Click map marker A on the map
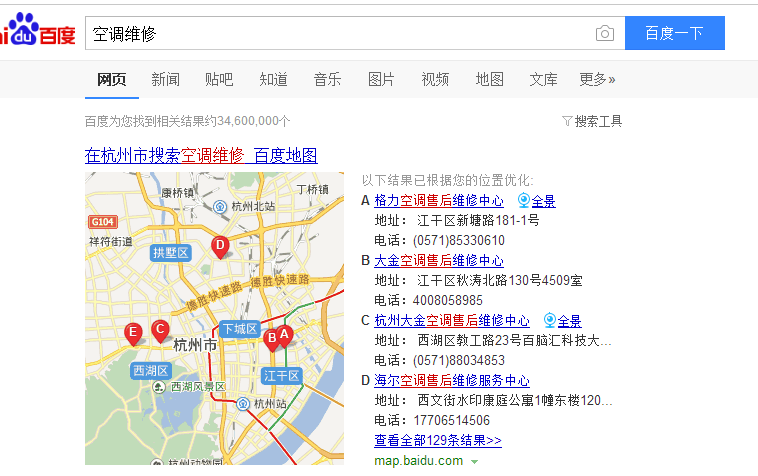 pos(284,334)
